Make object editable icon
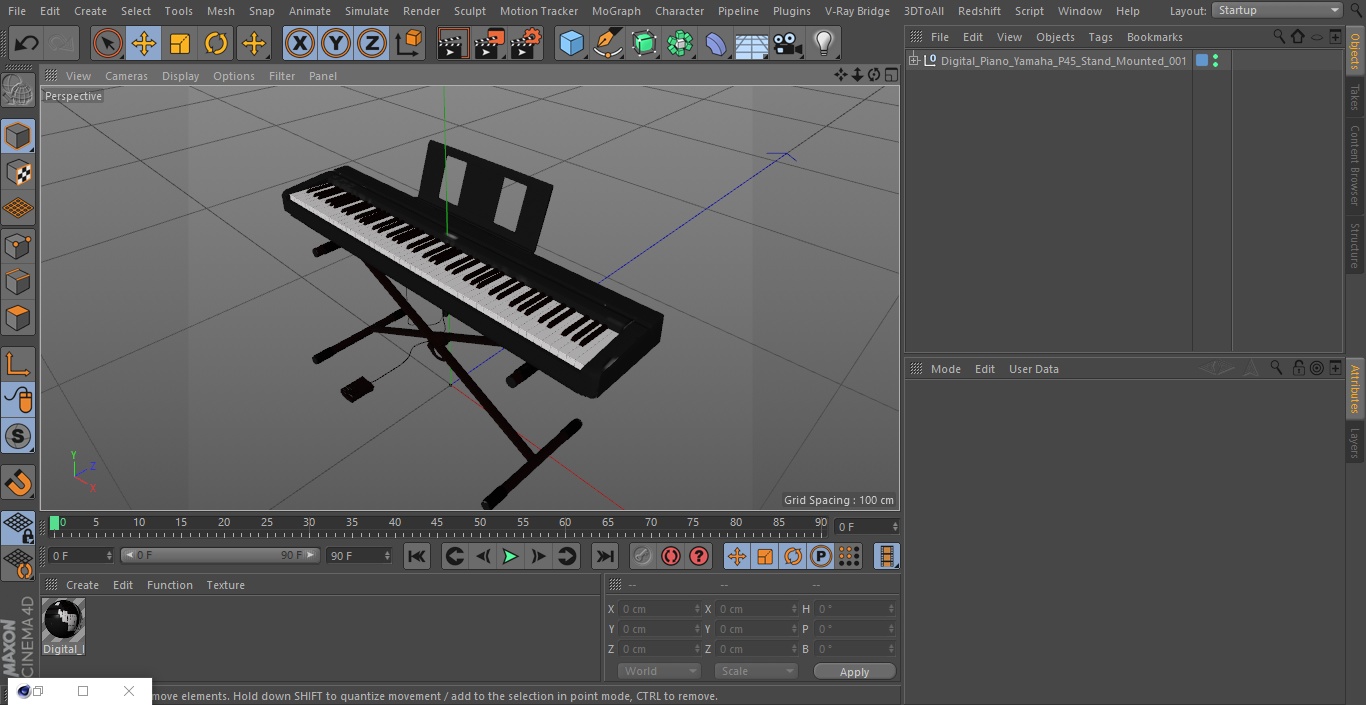This screenshot has width=1366, height=705. coord(18,91)
